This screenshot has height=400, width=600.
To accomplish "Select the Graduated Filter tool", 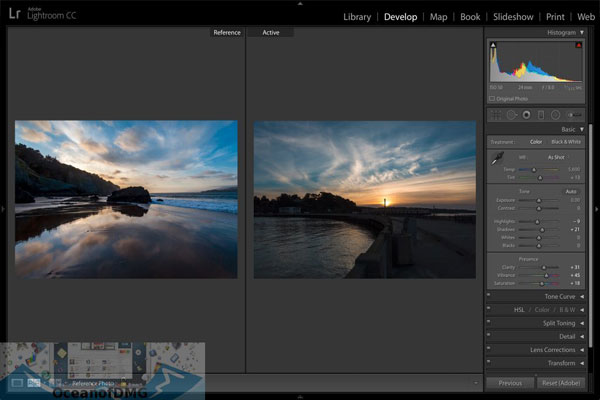I will point(540,115).
